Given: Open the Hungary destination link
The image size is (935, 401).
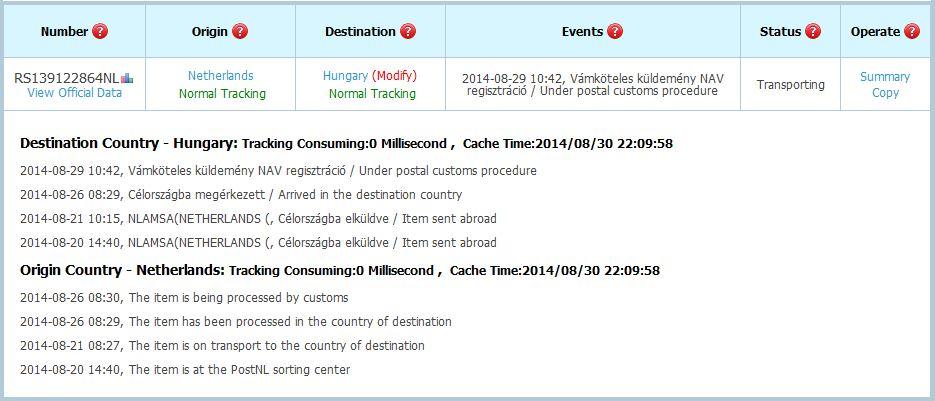Looking at the screenshot, I should pos(345,75).
